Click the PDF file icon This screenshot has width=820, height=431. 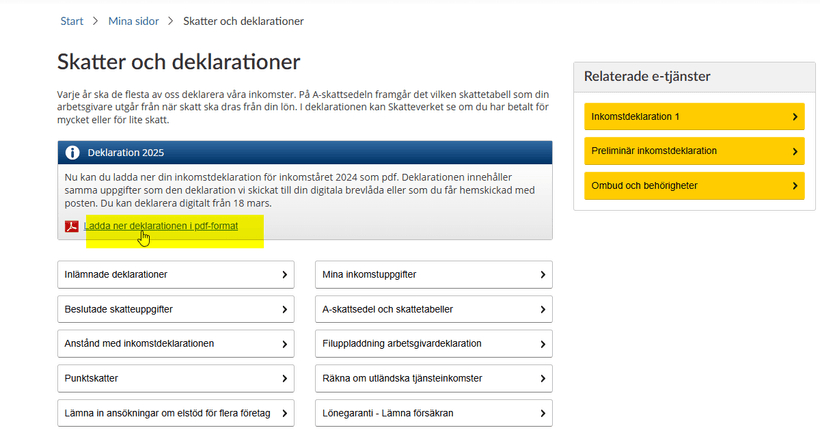72,226
